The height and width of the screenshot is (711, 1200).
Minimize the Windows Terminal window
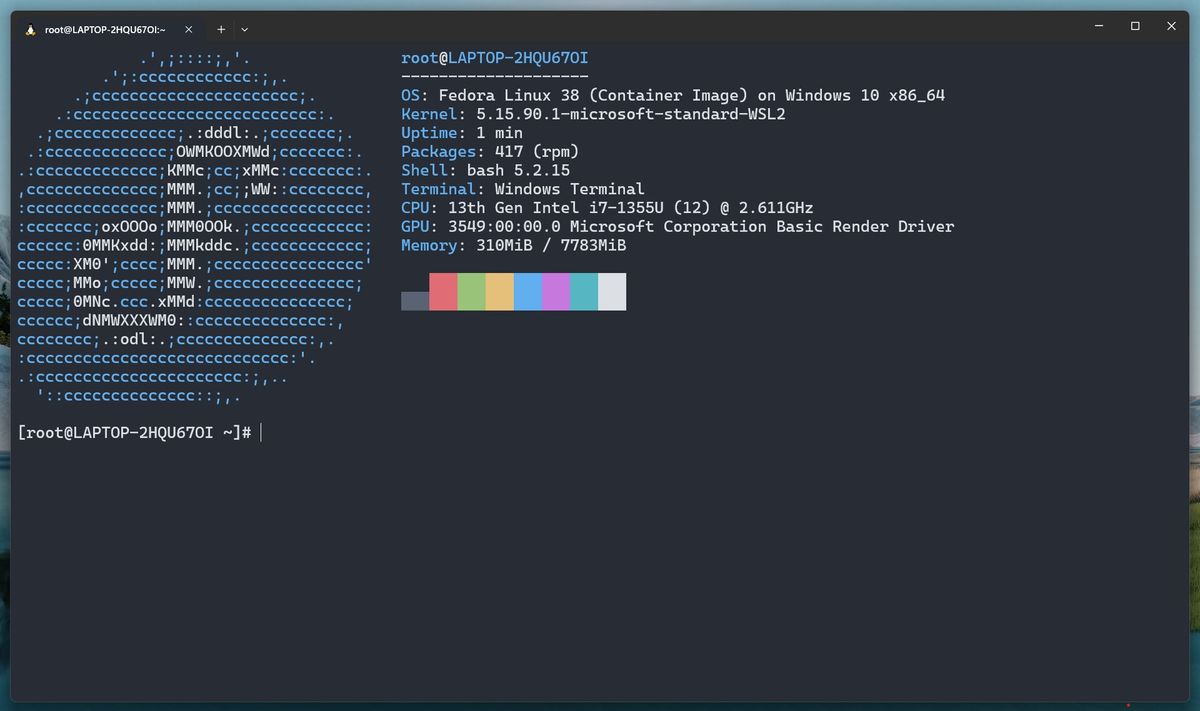click(x=1098, y=26)
